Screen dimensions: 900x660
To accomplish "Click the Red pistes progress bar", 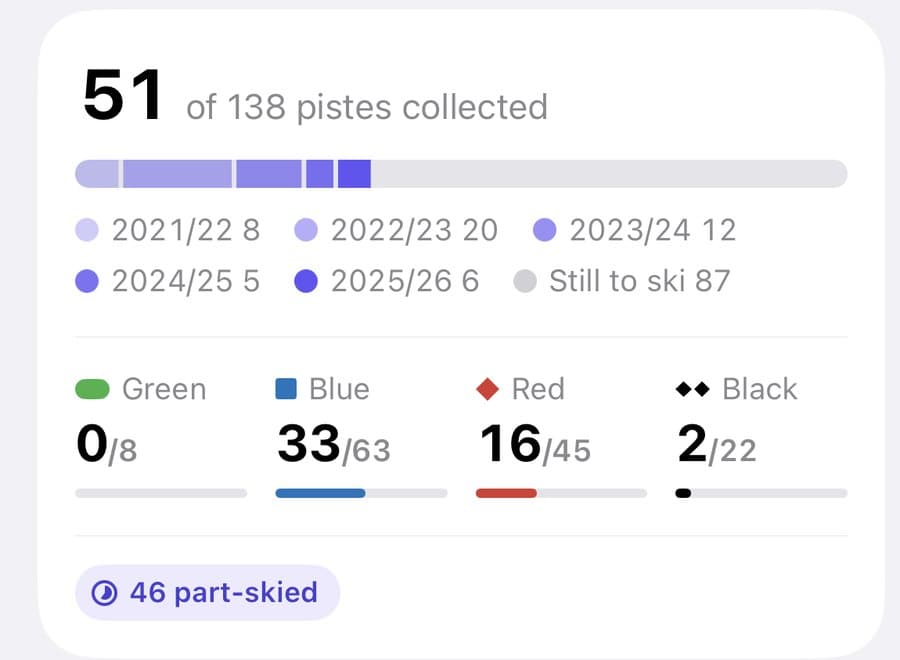I will pyautogui.click(x=561, y=493).
